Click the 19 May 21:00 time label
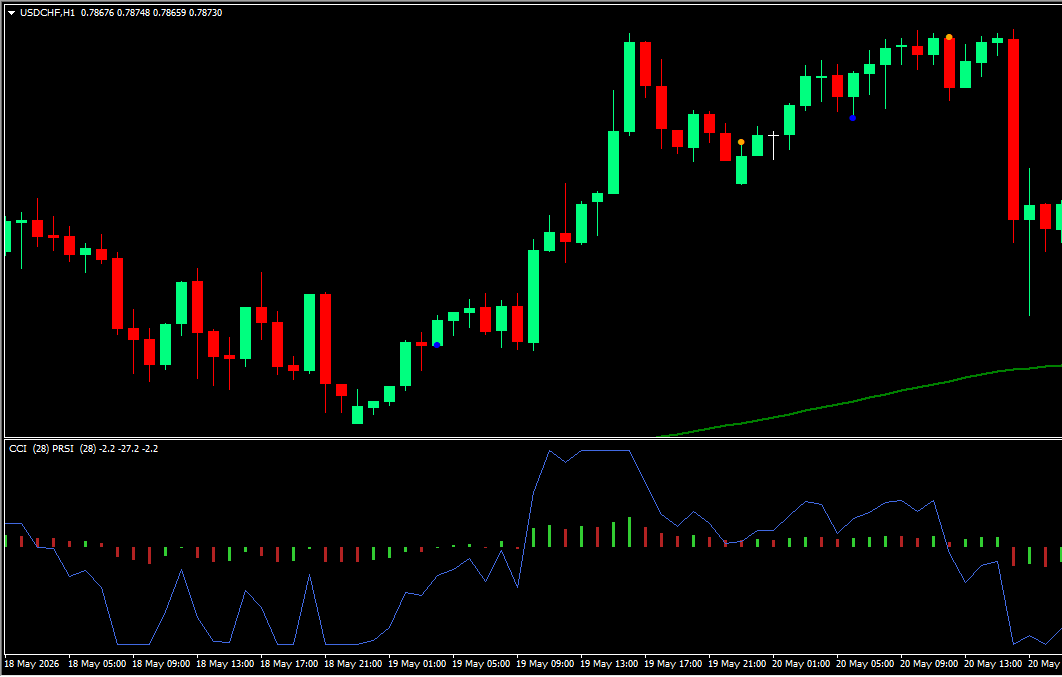This screenshot has width=1062, height=677. point(736,664)
